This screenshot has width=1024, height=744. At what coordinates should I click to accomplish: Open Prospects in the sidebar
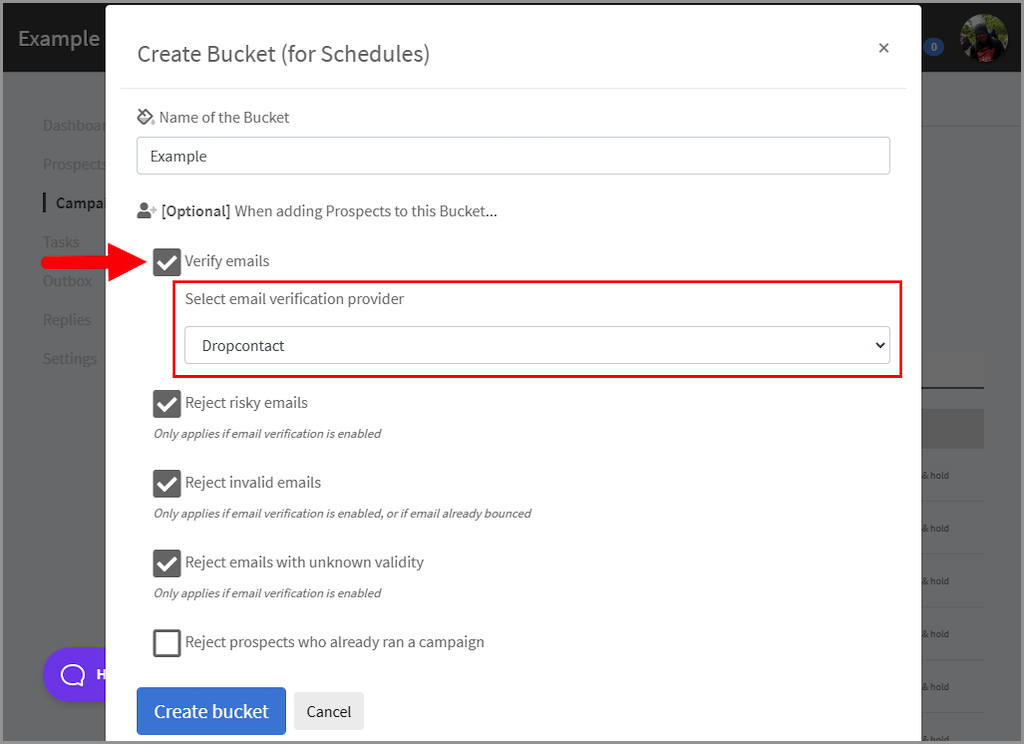(74, 164)
